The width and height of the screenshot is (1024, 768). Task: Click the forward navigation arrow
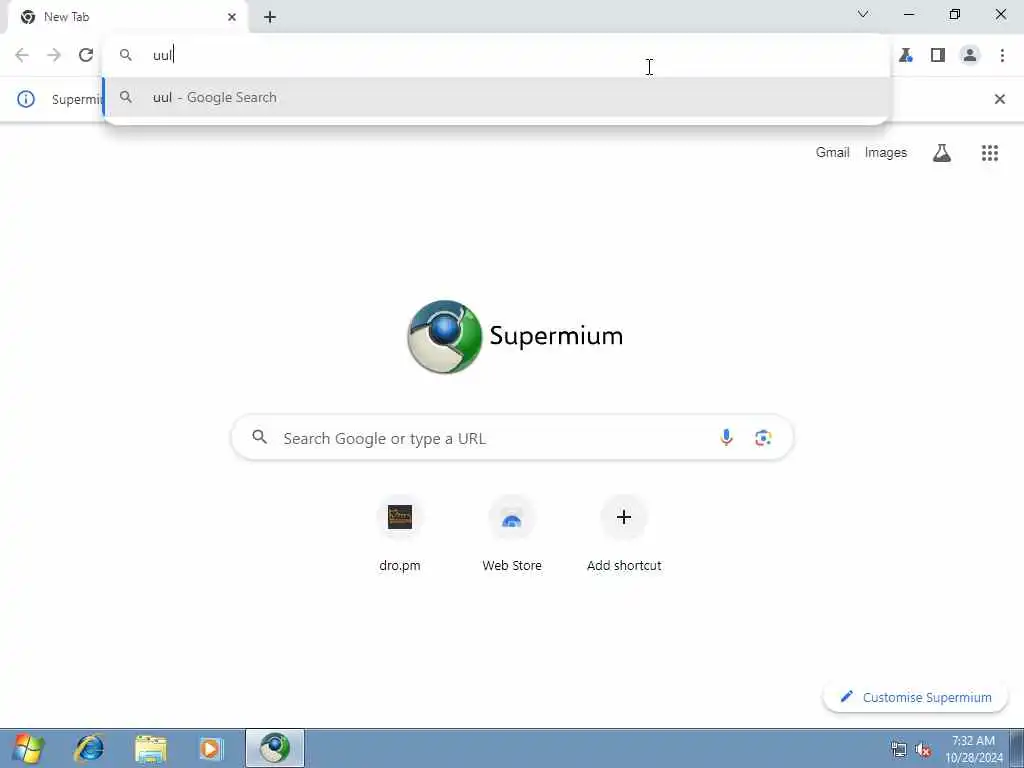tap(54, 55)
